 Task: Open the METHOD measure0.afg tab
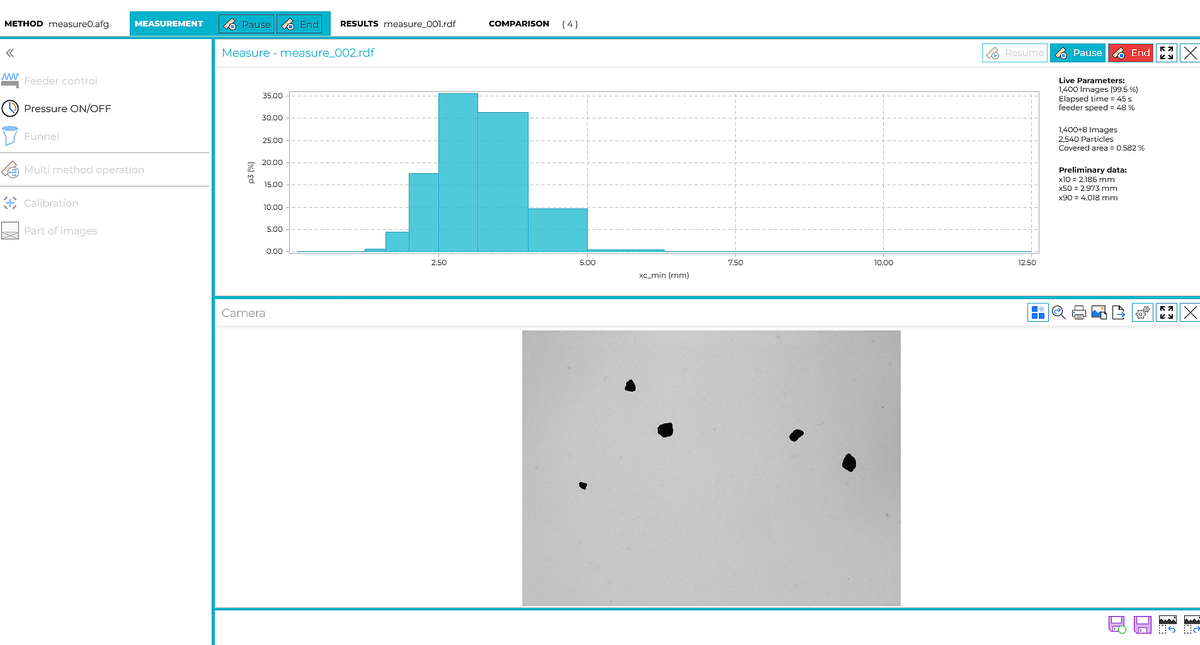[x=58, y=23]
